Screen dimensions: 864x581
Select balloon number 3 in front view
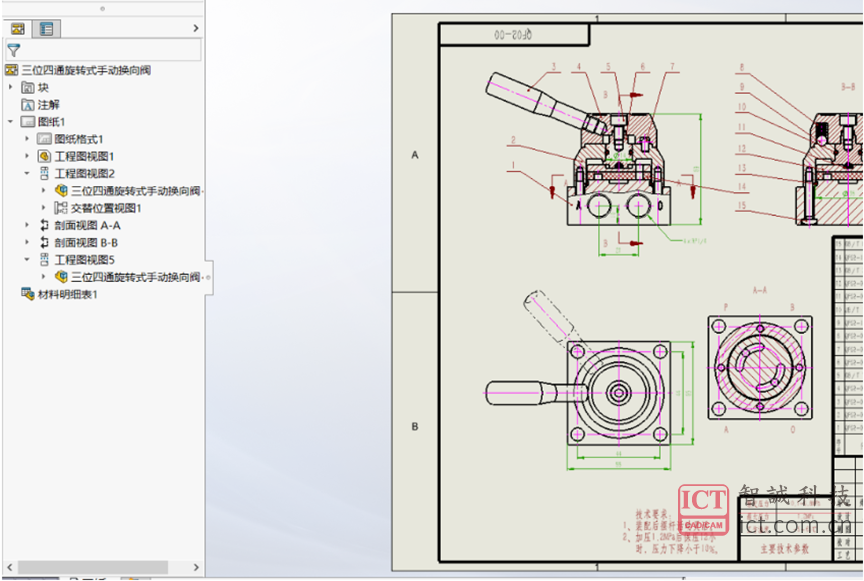coord(554,67)
